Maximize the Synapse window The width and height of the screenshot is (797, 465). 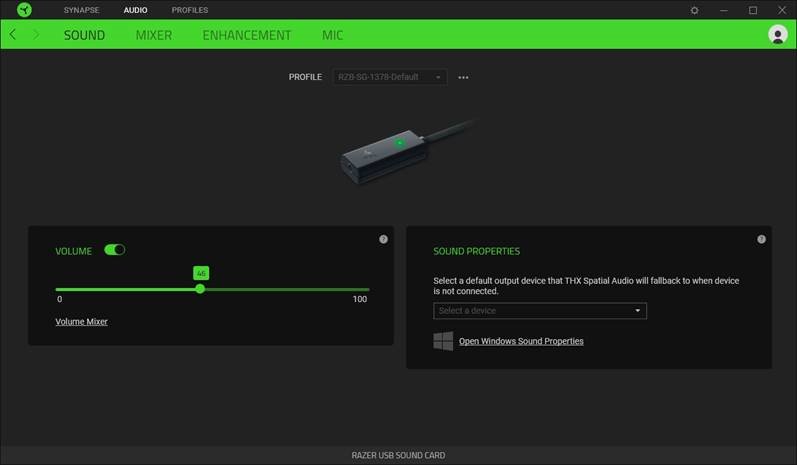tap(753, 10)
